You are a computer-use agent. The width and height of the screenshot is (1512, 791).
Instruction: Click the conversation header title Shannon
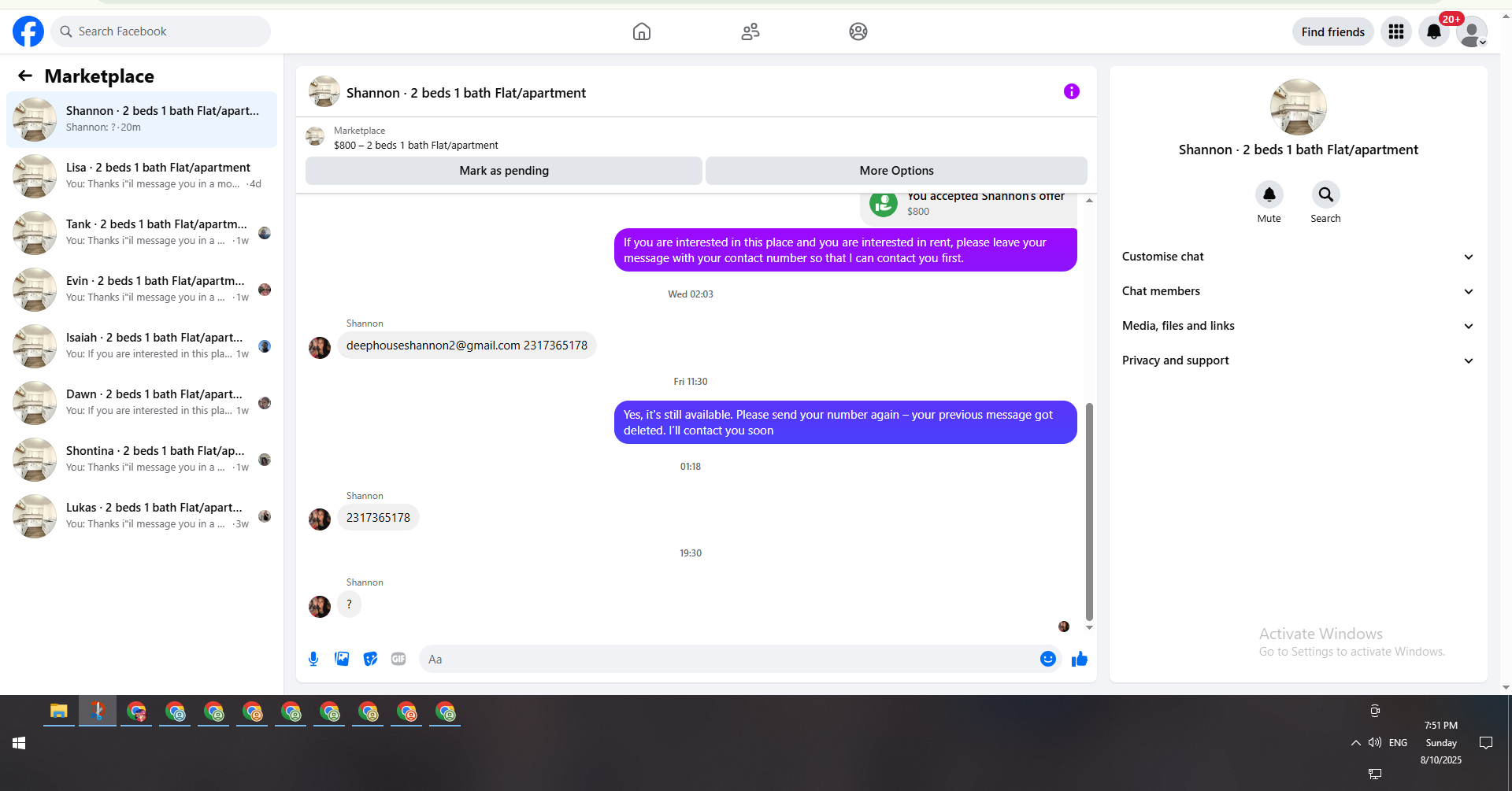point(466,93)
